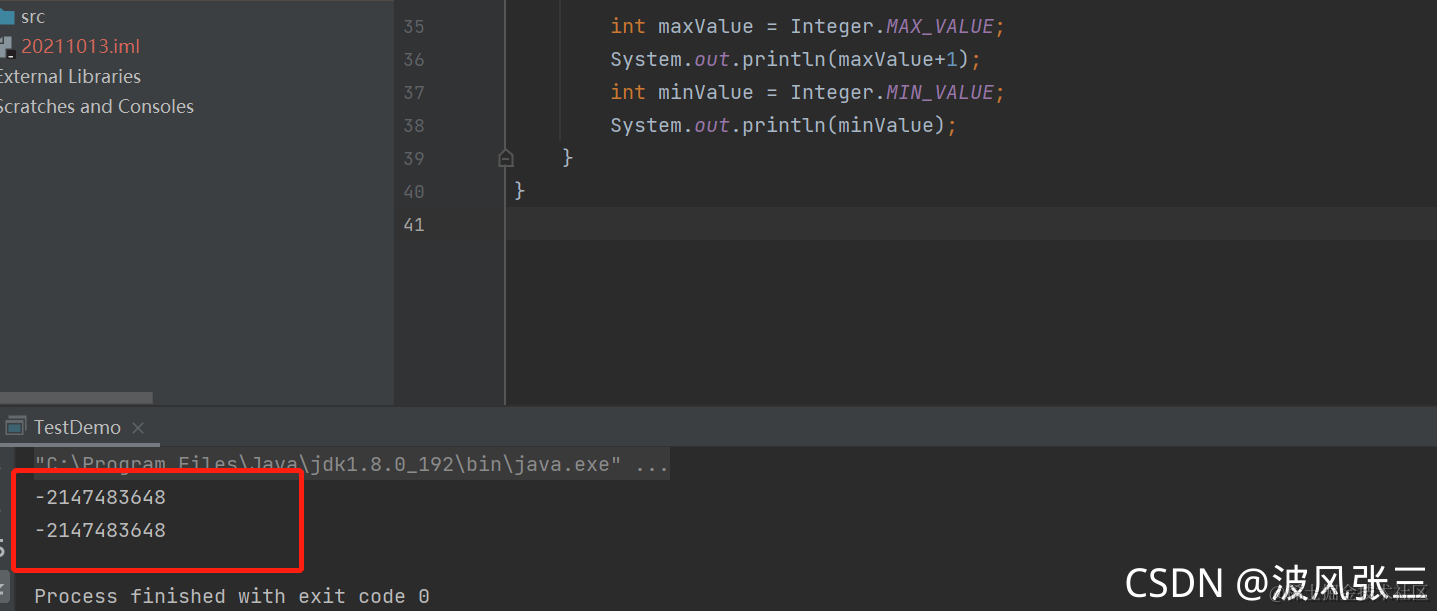Click line number 37 in gutter
Screen dimensions: 1437x611
[414, 93]
